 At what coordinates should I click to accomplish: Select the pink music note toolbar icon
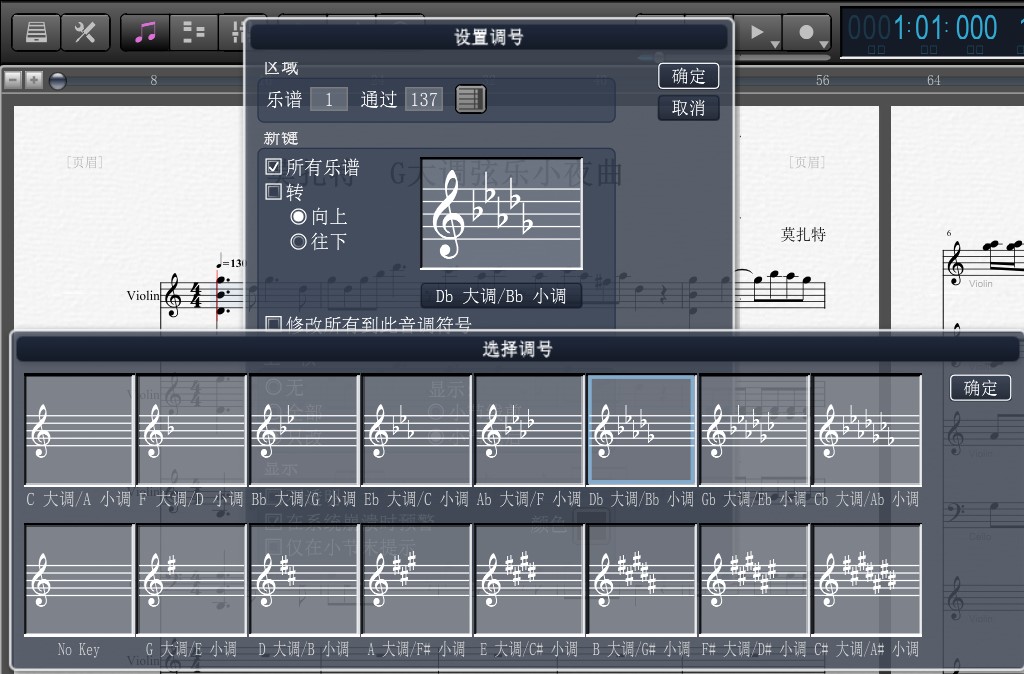[x=145, y=32]
